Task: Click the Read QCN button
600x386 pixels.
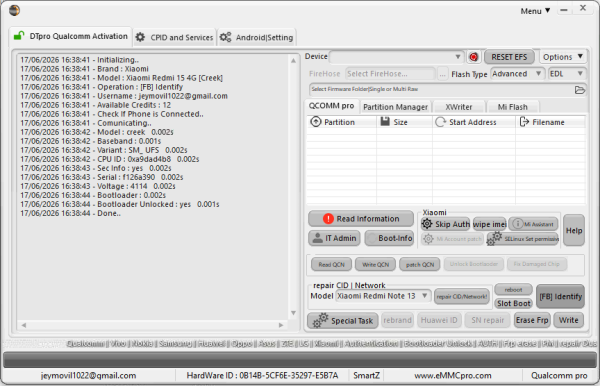Action: (332, 264)
